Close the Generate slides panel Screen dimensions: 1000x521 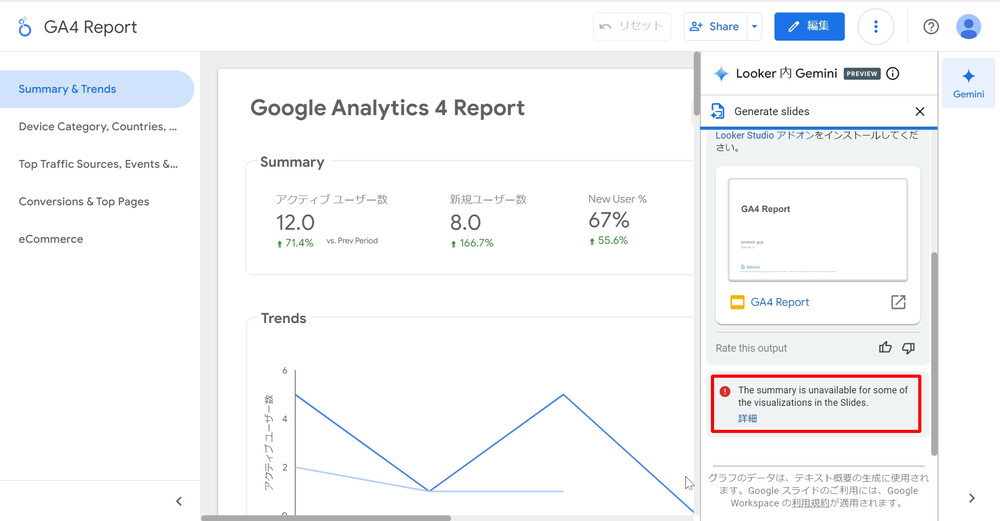(x=920, y=111)
